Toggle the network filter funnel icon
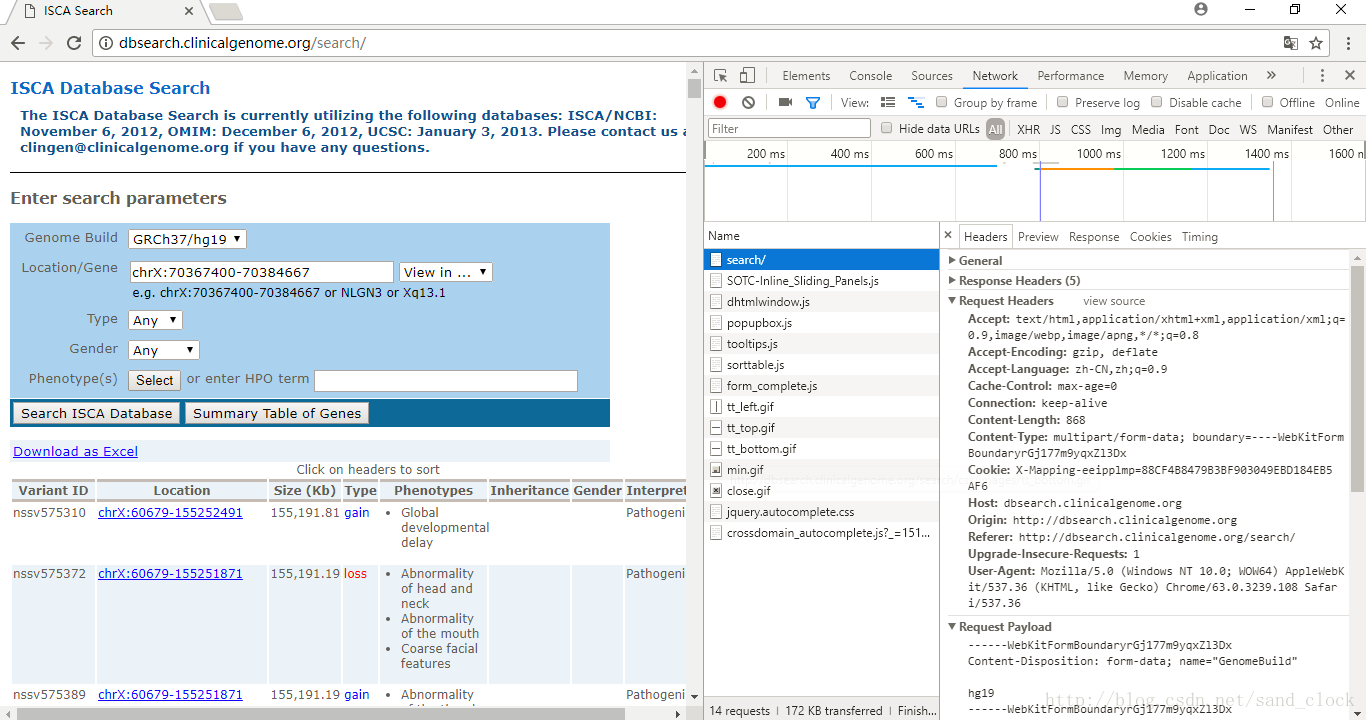Image resolution: width=1366 pixels, height=720 pixels. [x=813, y=102]
